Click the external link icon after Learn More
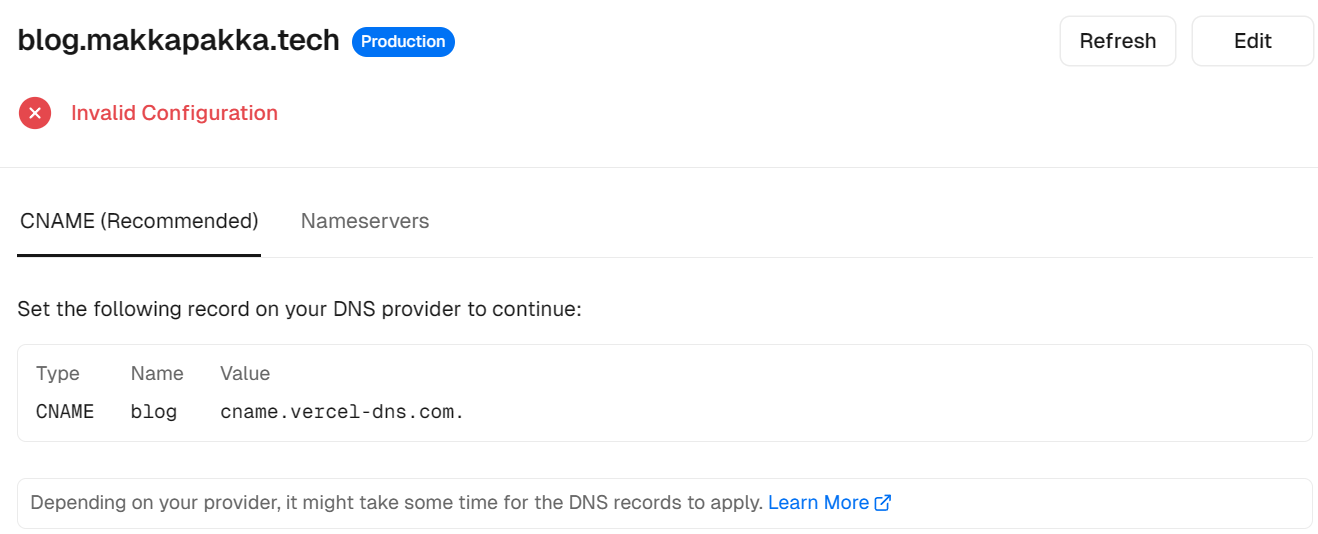The width and height of the screenshot is (1318, 534). [x=883, y=503]
